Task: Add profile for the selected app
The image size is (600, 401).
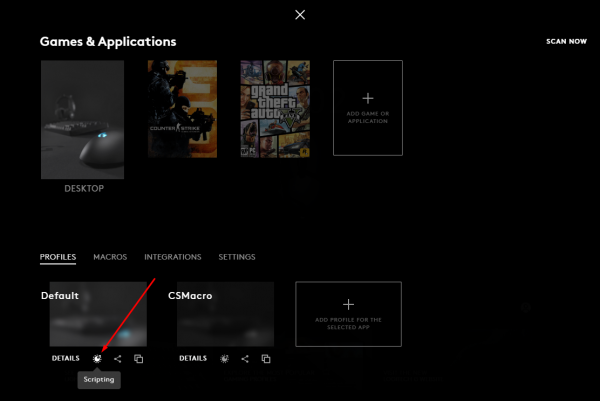Action: tap(348, 313)
